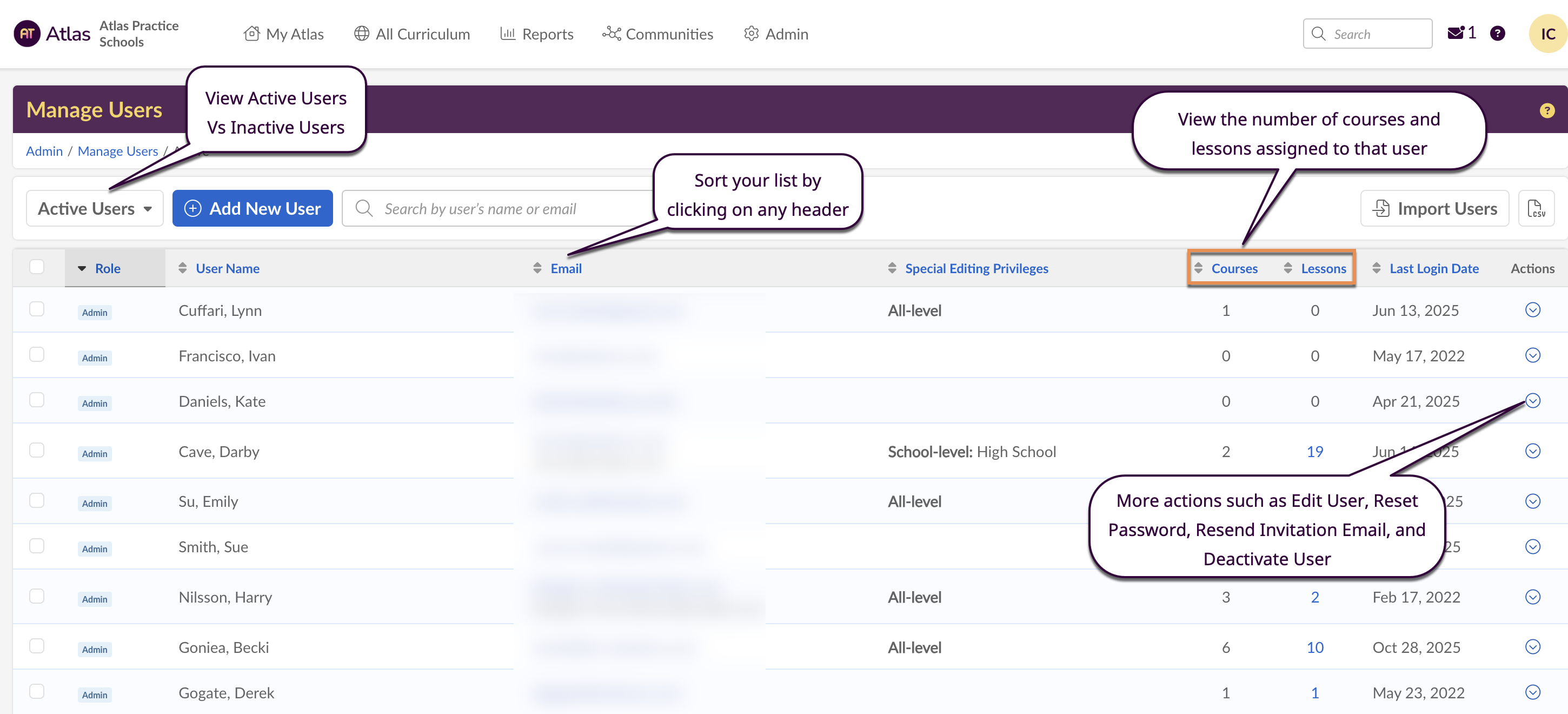Click the CSV export icon
1568x714 pixels.
pos(1536,209)
